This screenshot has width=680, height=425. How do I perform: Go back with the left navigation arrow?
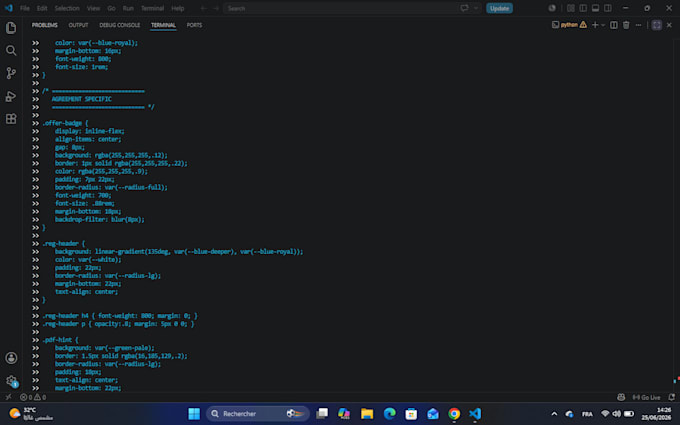(203, 8)
